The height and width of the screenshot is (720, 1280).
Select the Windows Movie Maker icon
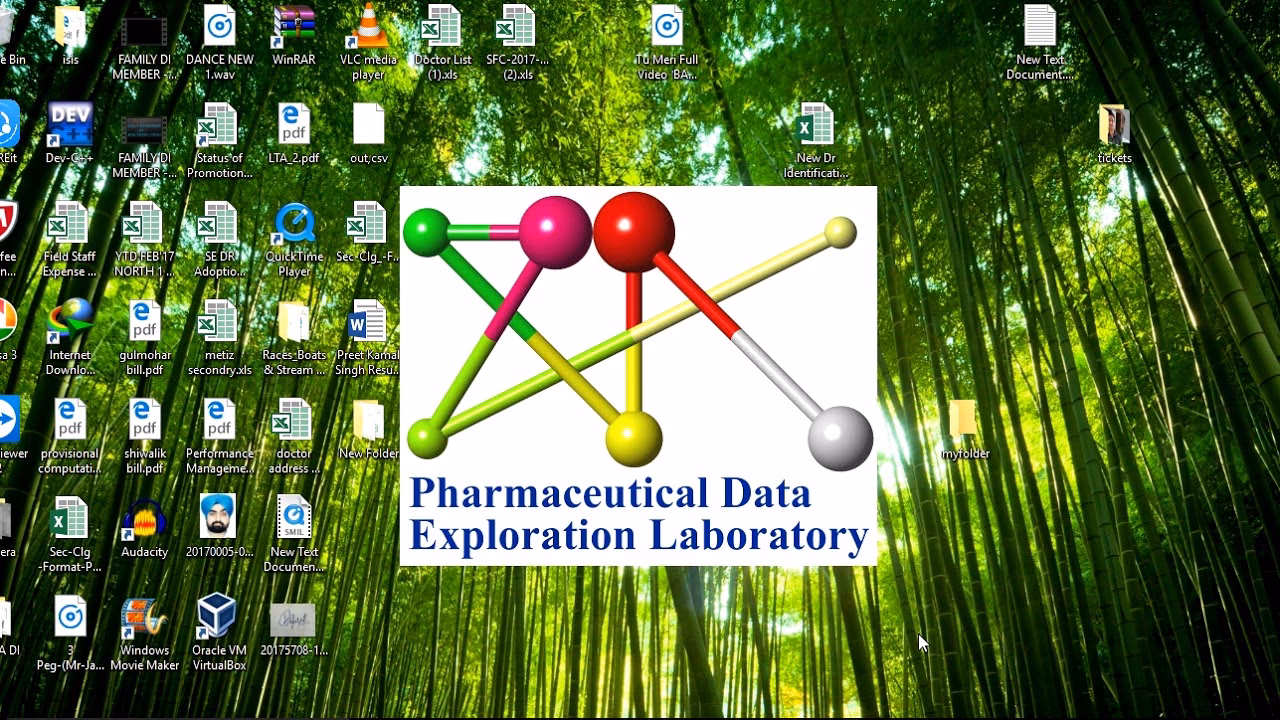click(x=144, y=618)
